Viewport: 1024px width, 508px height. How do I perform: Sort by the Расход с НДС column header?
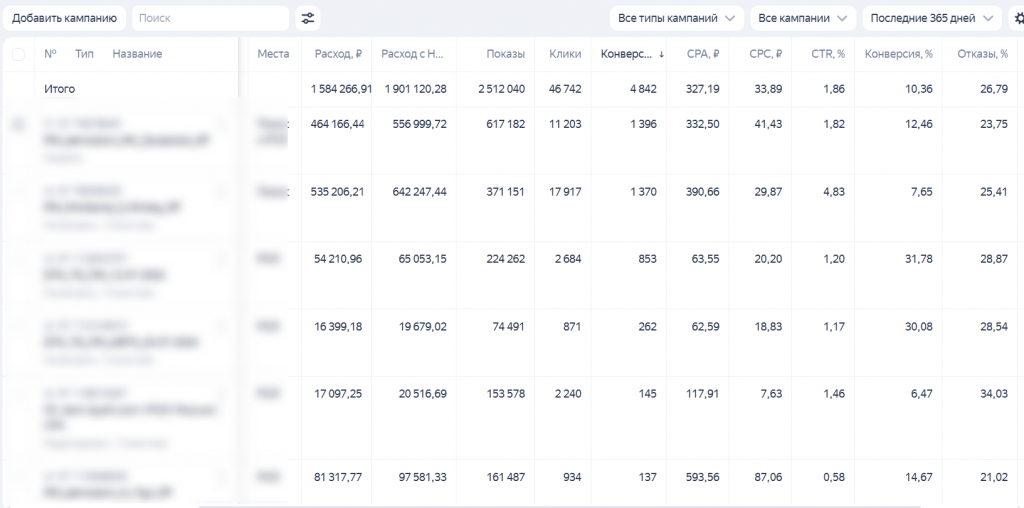point(413,54)
